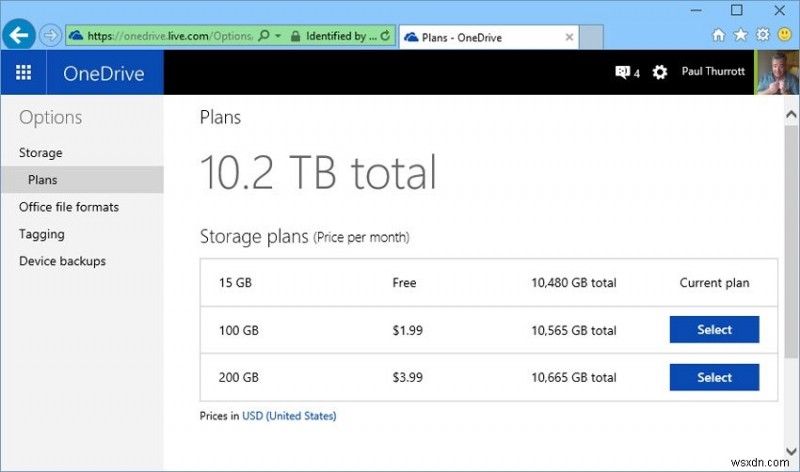Viewport: 800px width, 472px height.
Task: Click the smiley feedback icon
Action: point(784,35)
